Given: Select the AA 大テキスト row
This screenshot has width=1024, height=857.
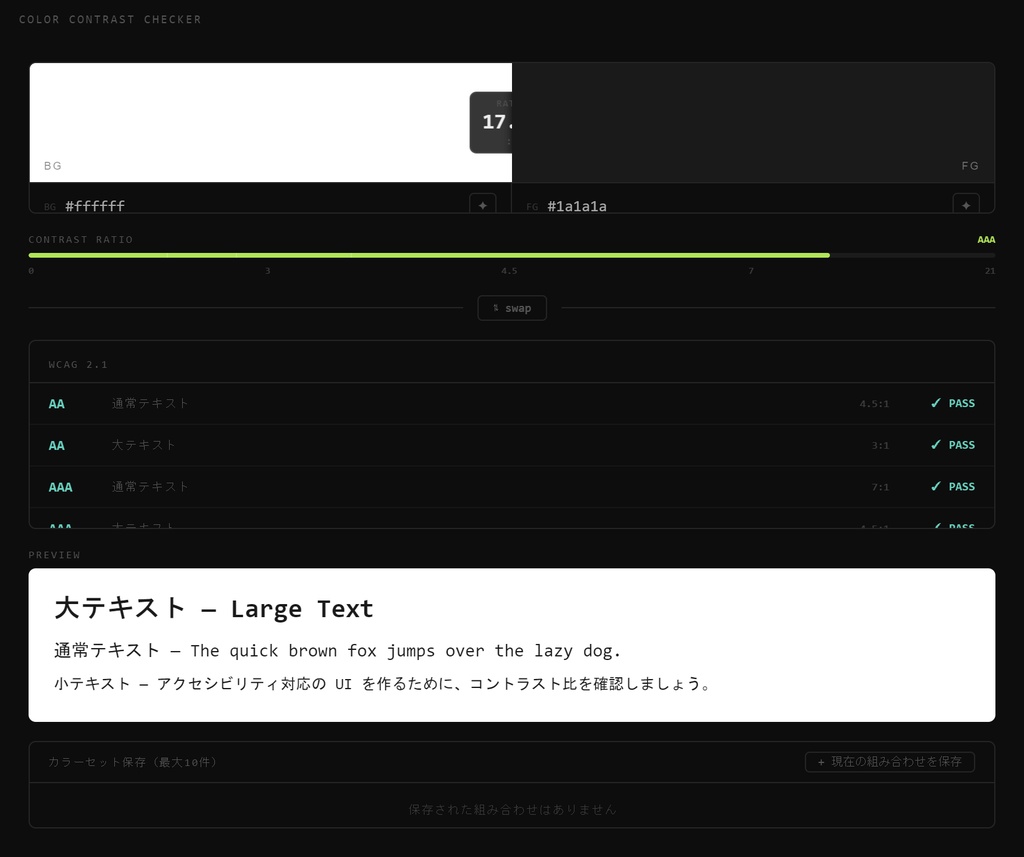Looking at the screenshot, I should pyautogui.click(x=512, y=445).
